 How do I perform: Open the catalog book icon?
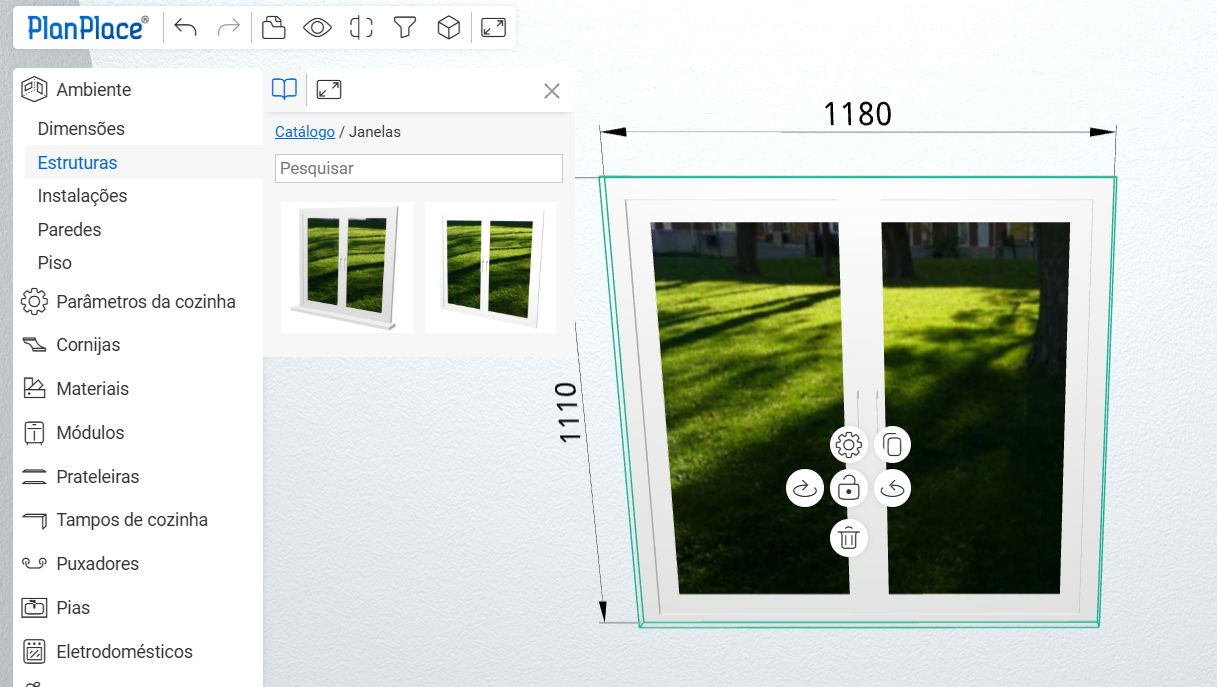click(x=284, y=90)
